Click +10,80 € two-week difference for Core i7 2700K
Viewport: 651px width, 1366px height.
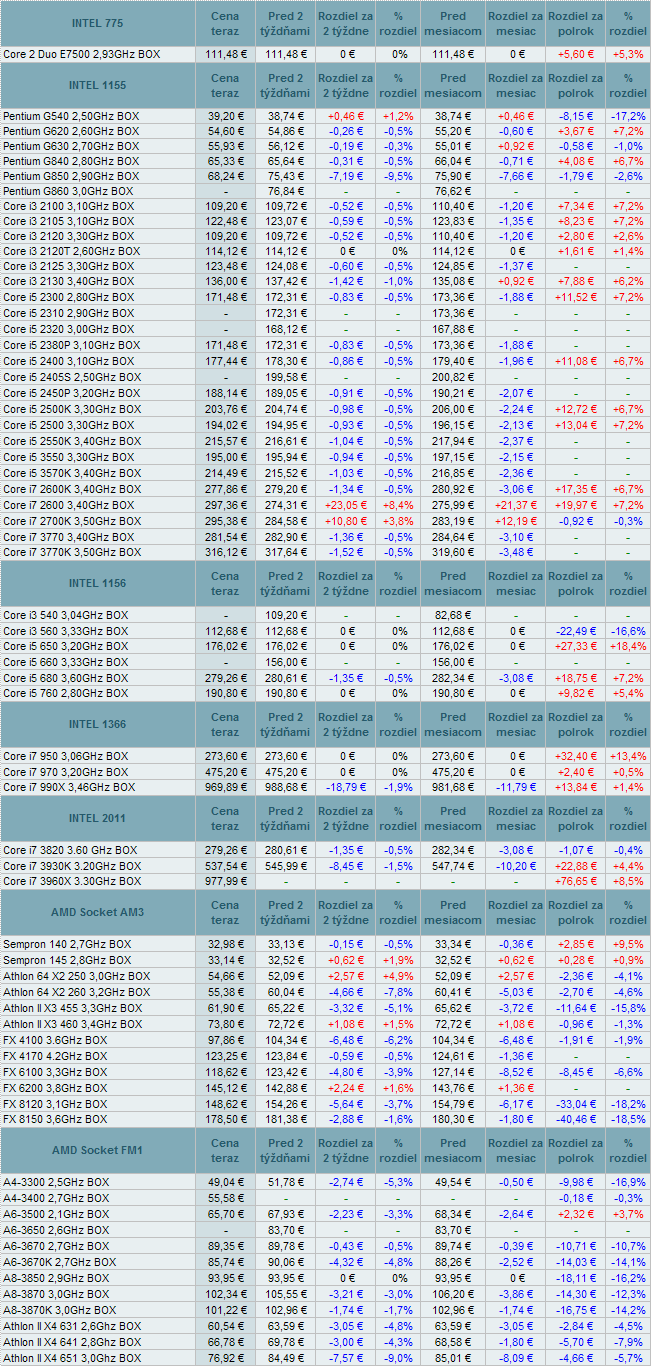(x=346, y=520)
